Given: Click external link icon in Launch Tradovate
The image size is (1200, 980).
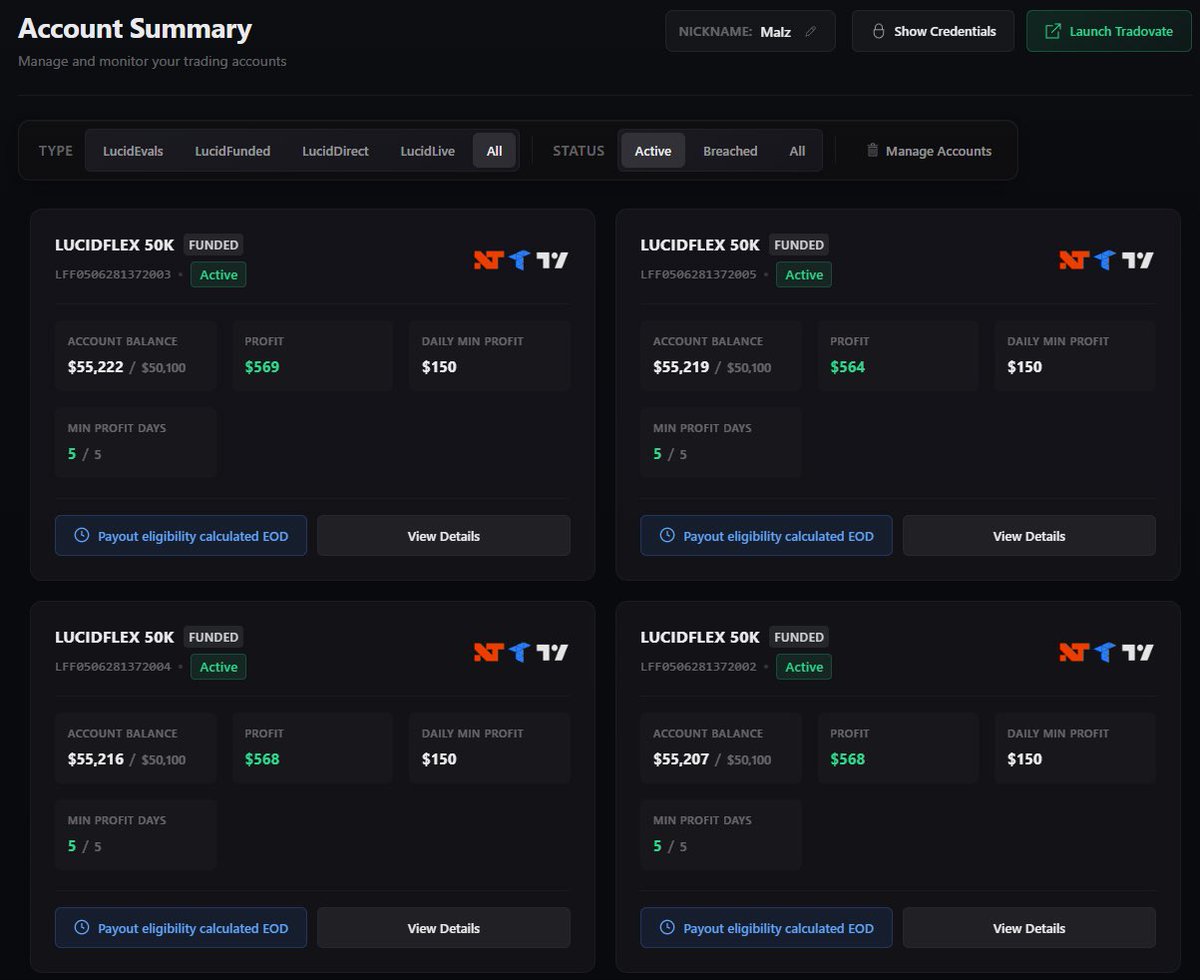Looking at the screenshot, I should click(1052, 31).
